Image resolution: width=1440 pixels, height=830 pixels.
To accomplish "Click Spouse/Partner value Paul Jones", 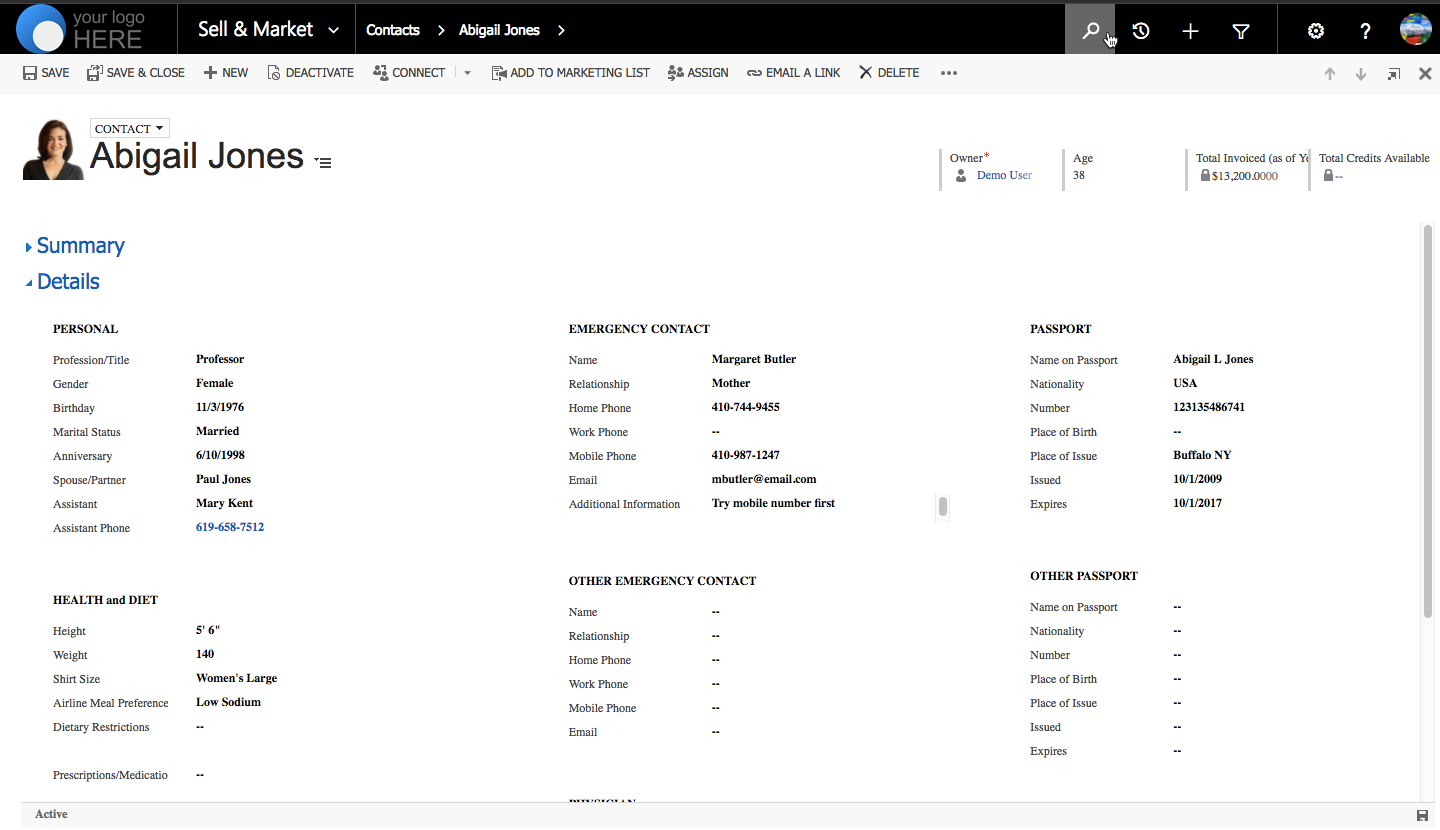I will tap(224, 479).
